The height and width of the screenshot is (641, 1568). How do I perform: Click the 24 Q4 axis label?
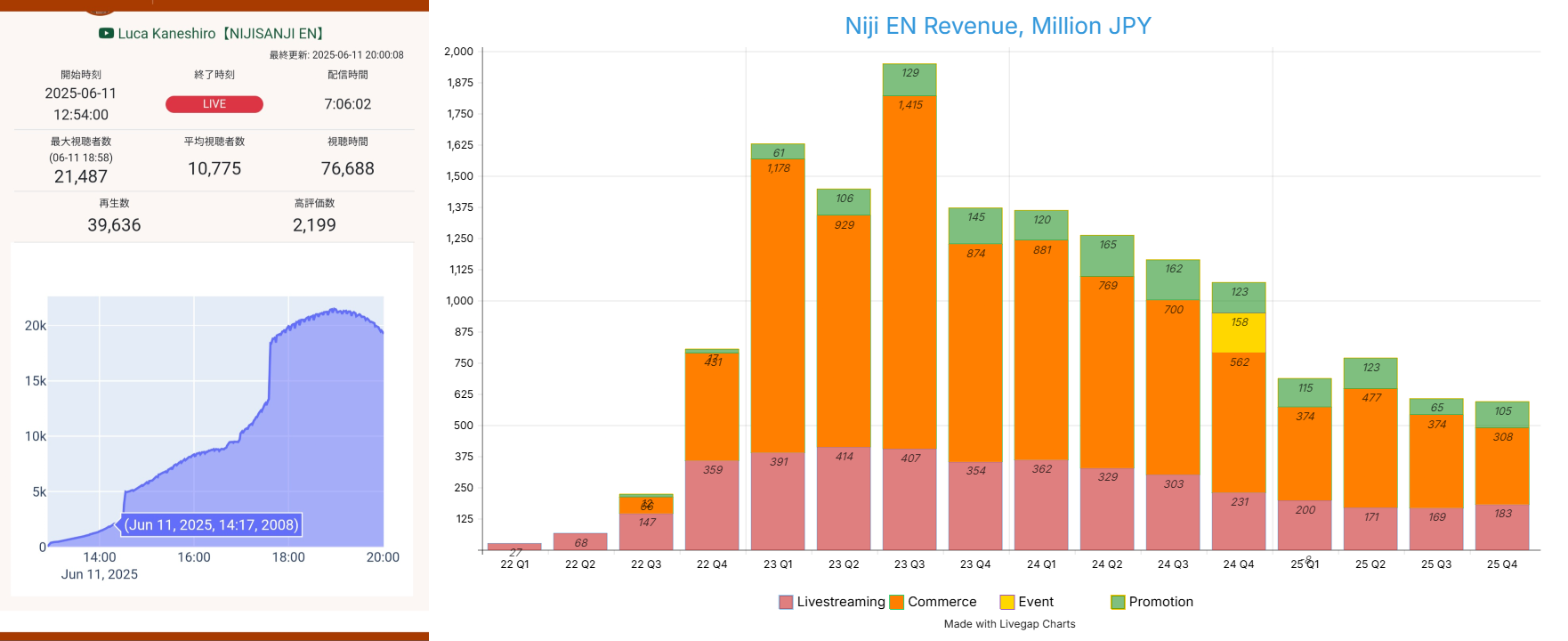pos(1239,564)
